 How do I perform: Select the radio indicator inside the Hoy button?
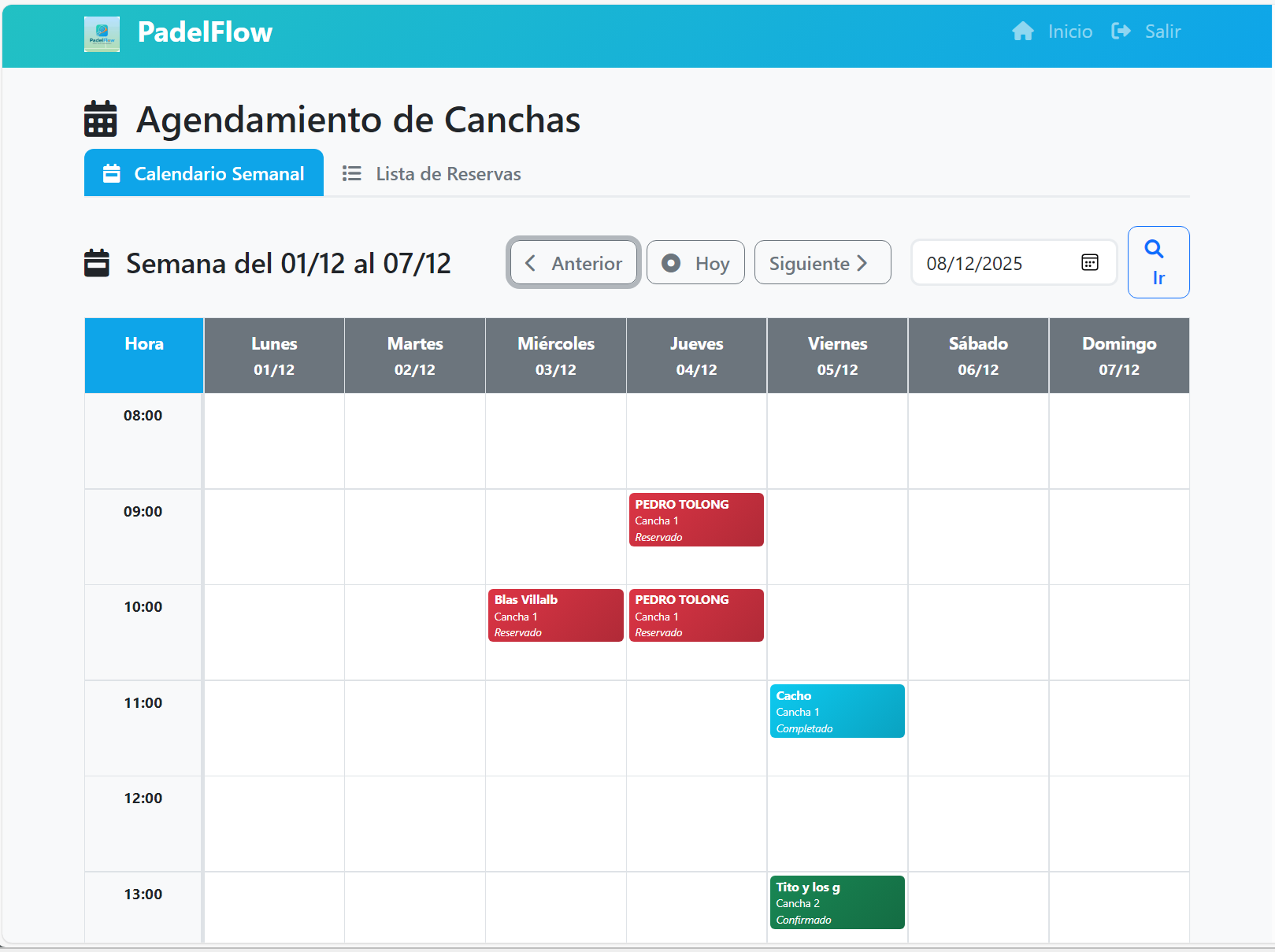(x=671, y=262)
